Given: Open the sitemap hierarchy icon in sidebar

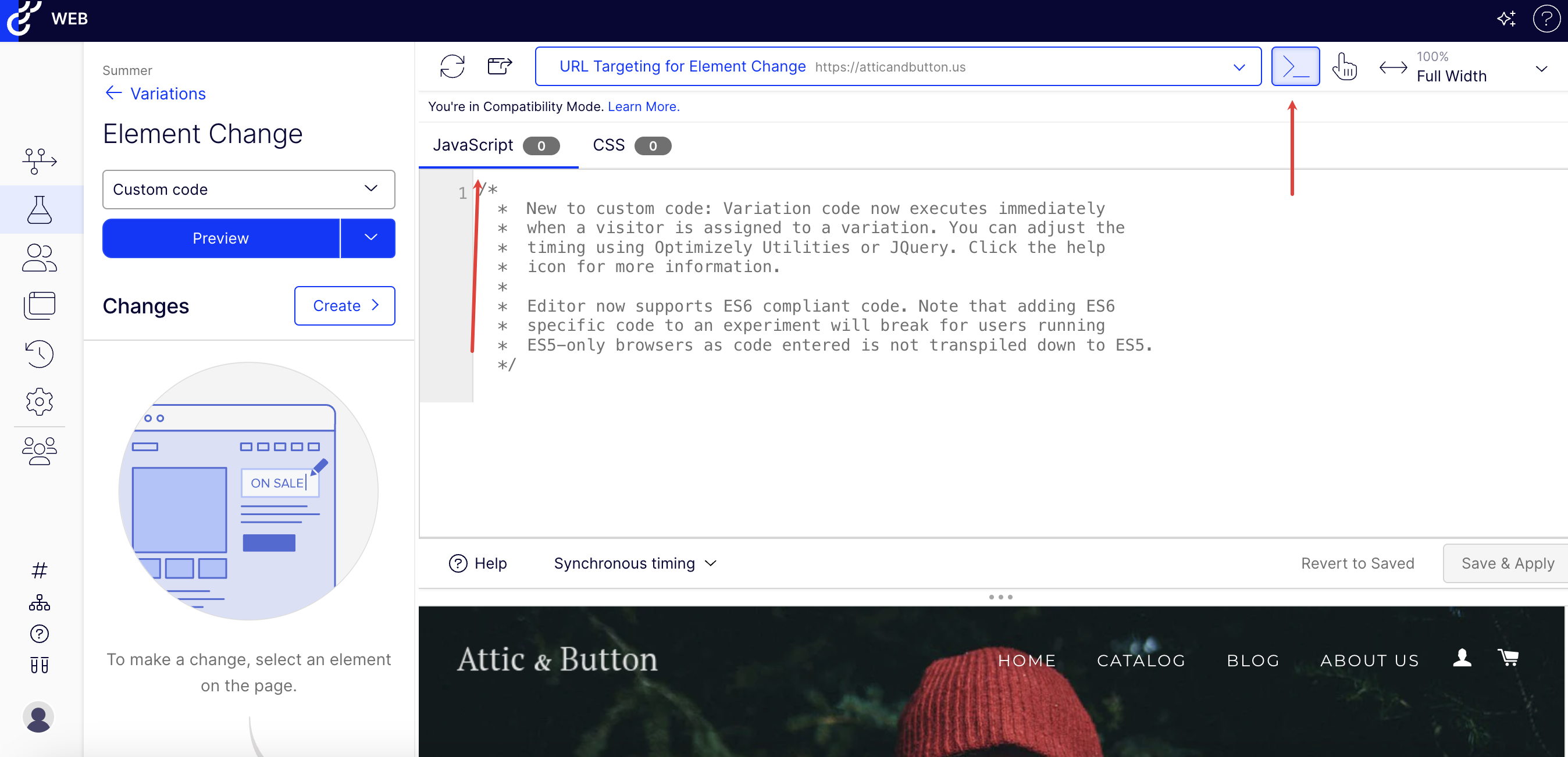Looking at the screenshot, I should point(39,602).
